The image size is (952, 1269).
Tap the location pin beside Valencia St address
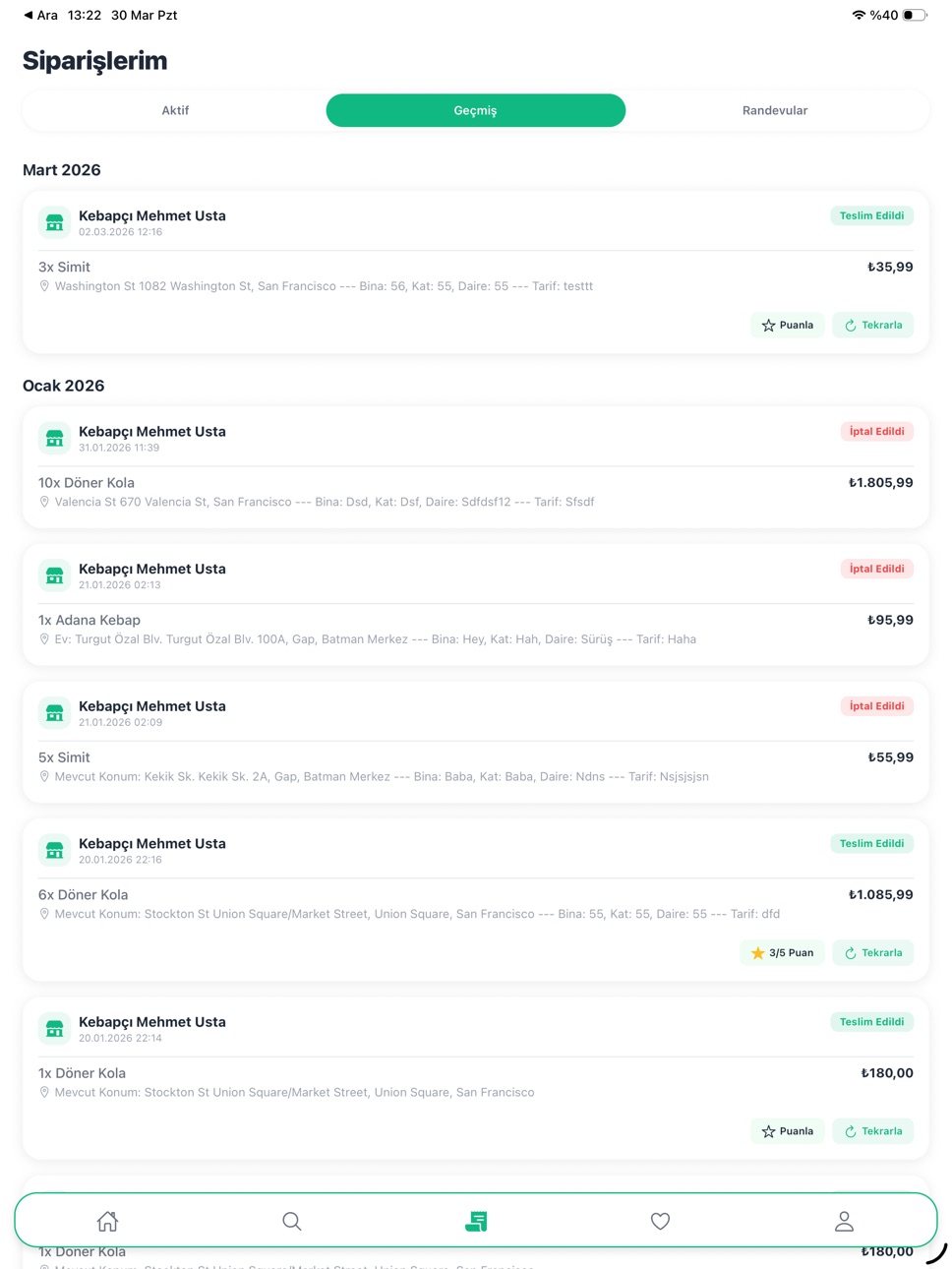click(44, 502)
